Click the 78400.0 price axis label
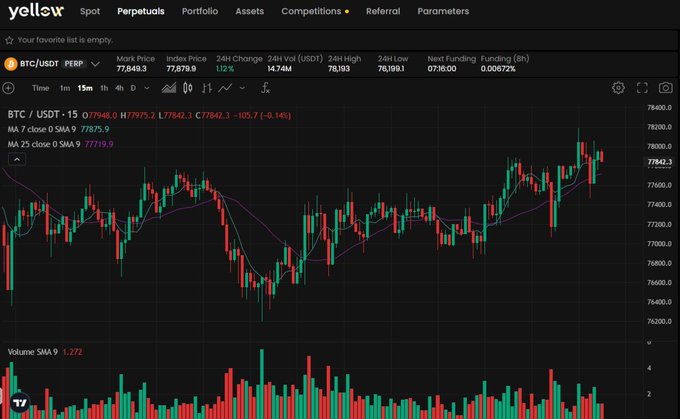The width and height of the screenshot is (680, 419). [x=659, y=108]
